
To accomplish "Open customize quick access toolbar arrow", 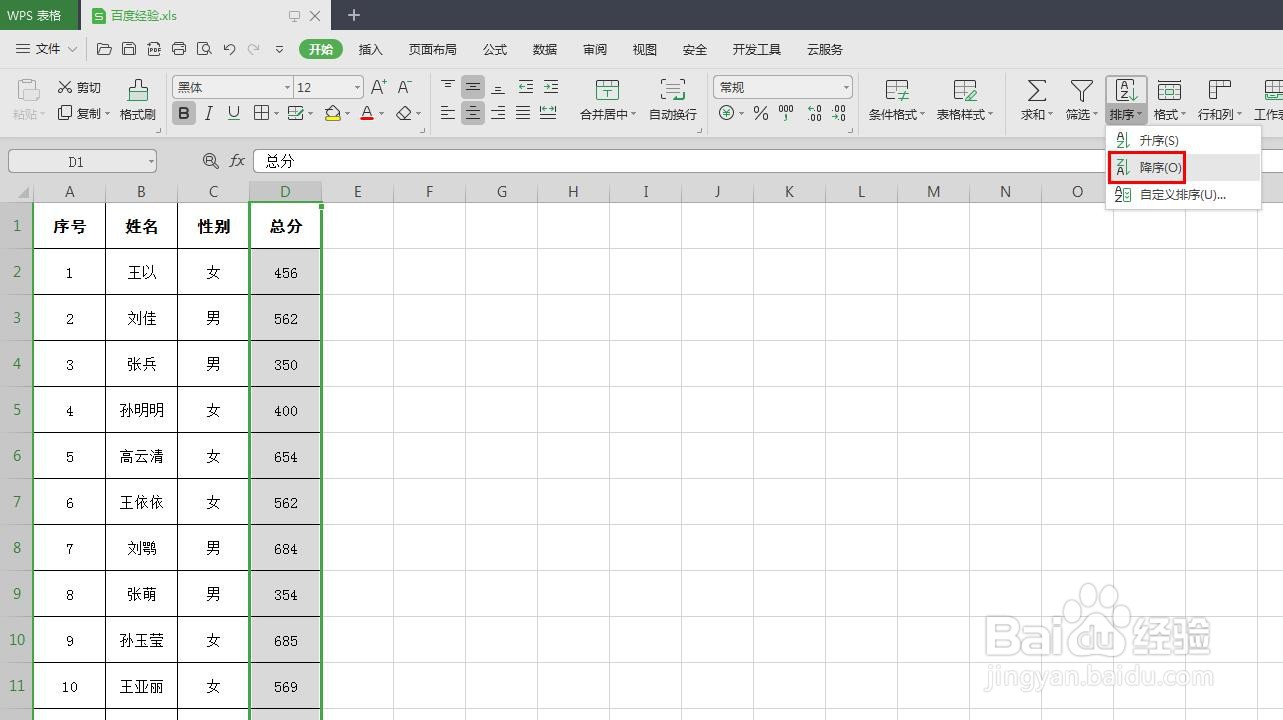I will (279, 49).
